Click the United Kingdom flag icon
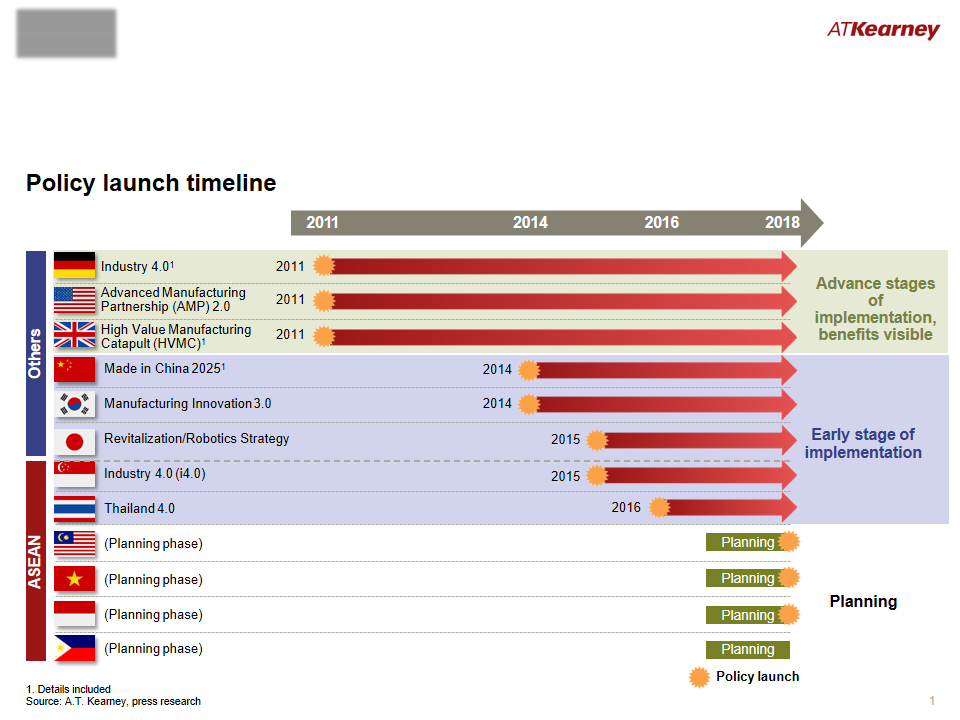Image resolution: width=960 pixels, height=720 pixels. point(74,335)
